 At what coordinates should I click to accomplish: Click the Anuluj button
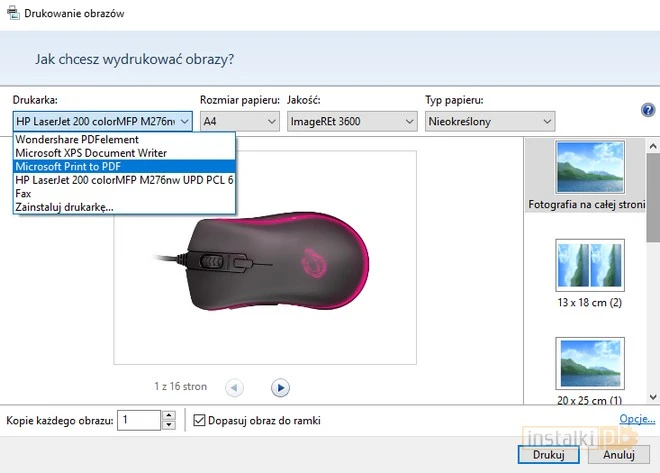620,454
